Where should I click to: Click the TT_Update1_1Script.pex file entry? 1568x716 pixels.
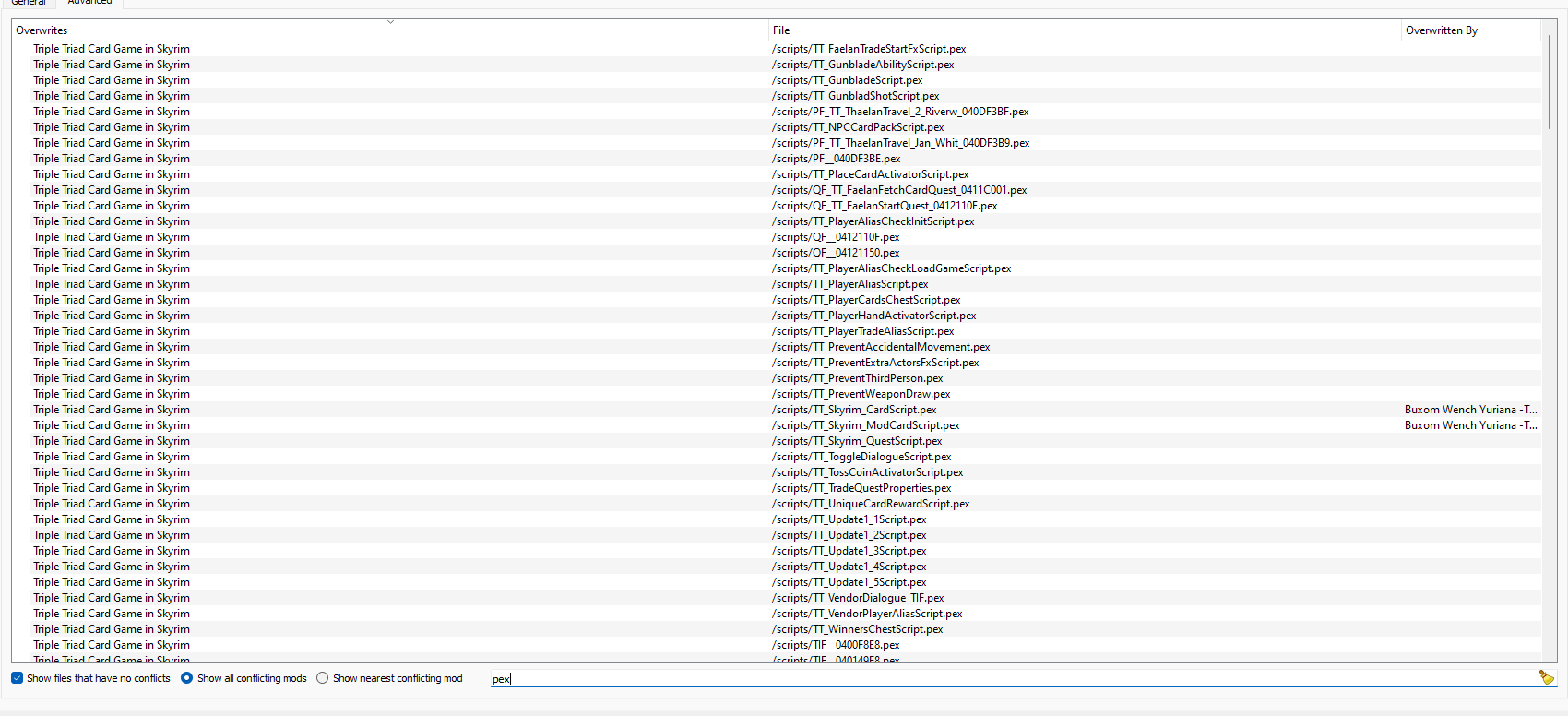(x=849, y=519)
